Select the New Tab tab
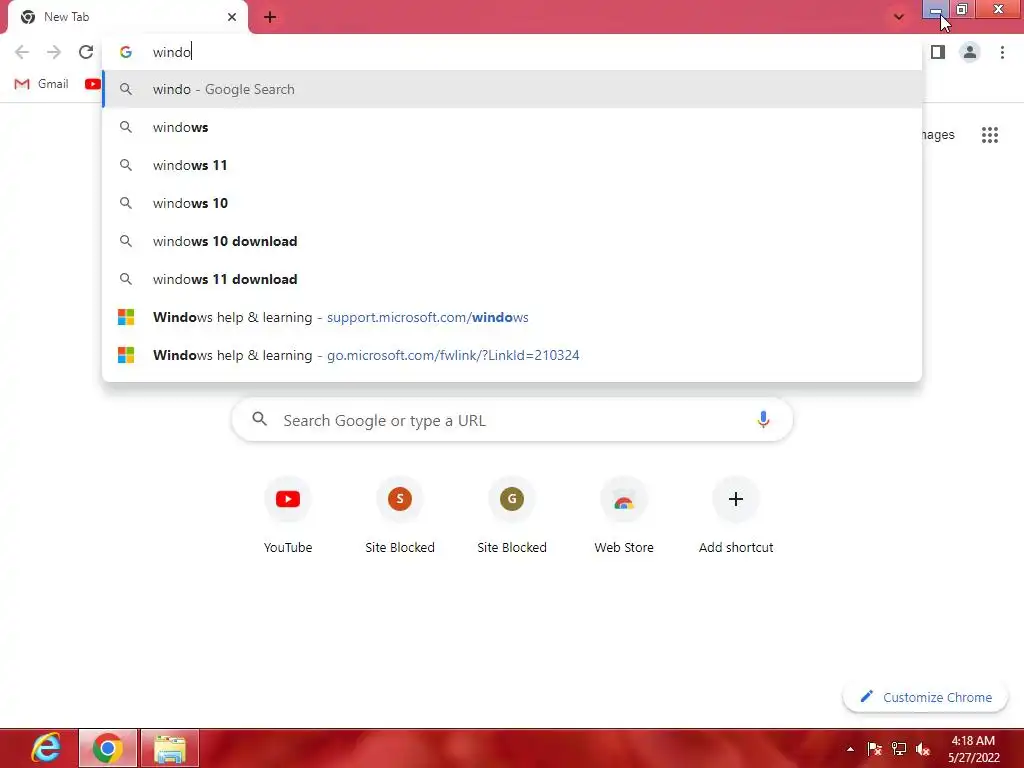 coord(128,17)
